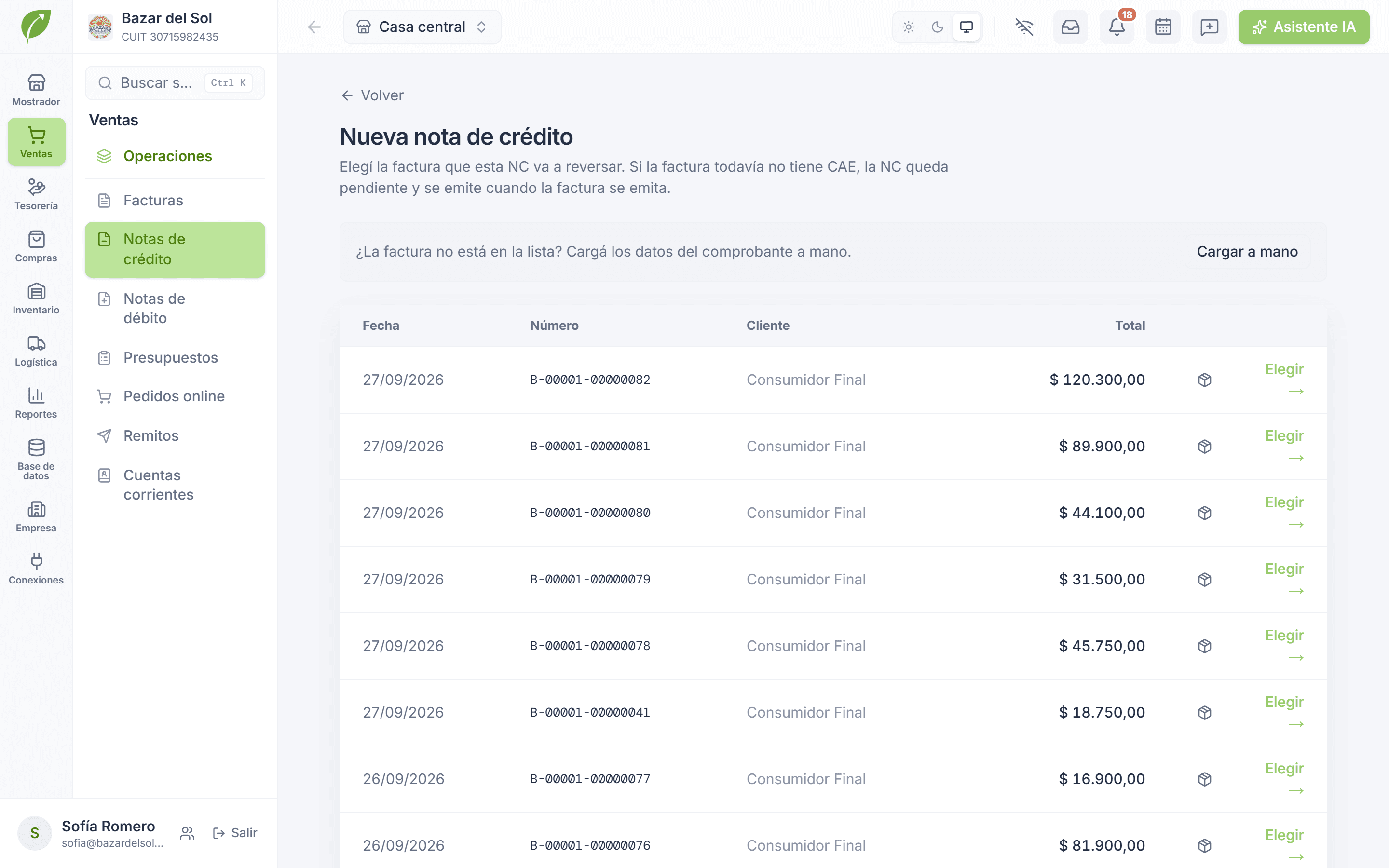Open Presupuestos menu item
Screen dimensions: 1389x868
175,358
